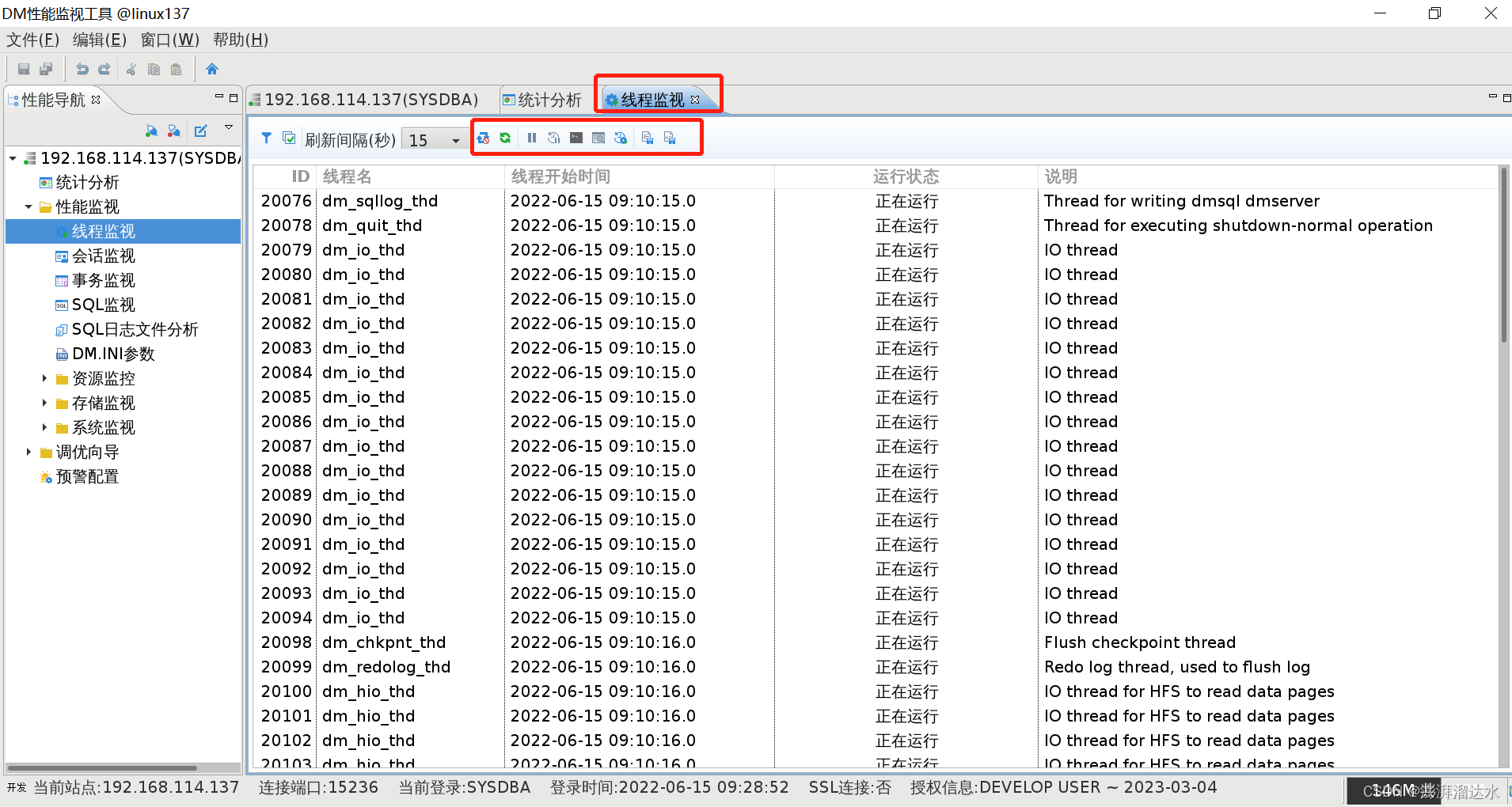Image resolution: width=1512 pixels, height=807 pixels.
Task: Expand the 存储监视 folder
Action: pyautogui.click(x=44, y=403)
